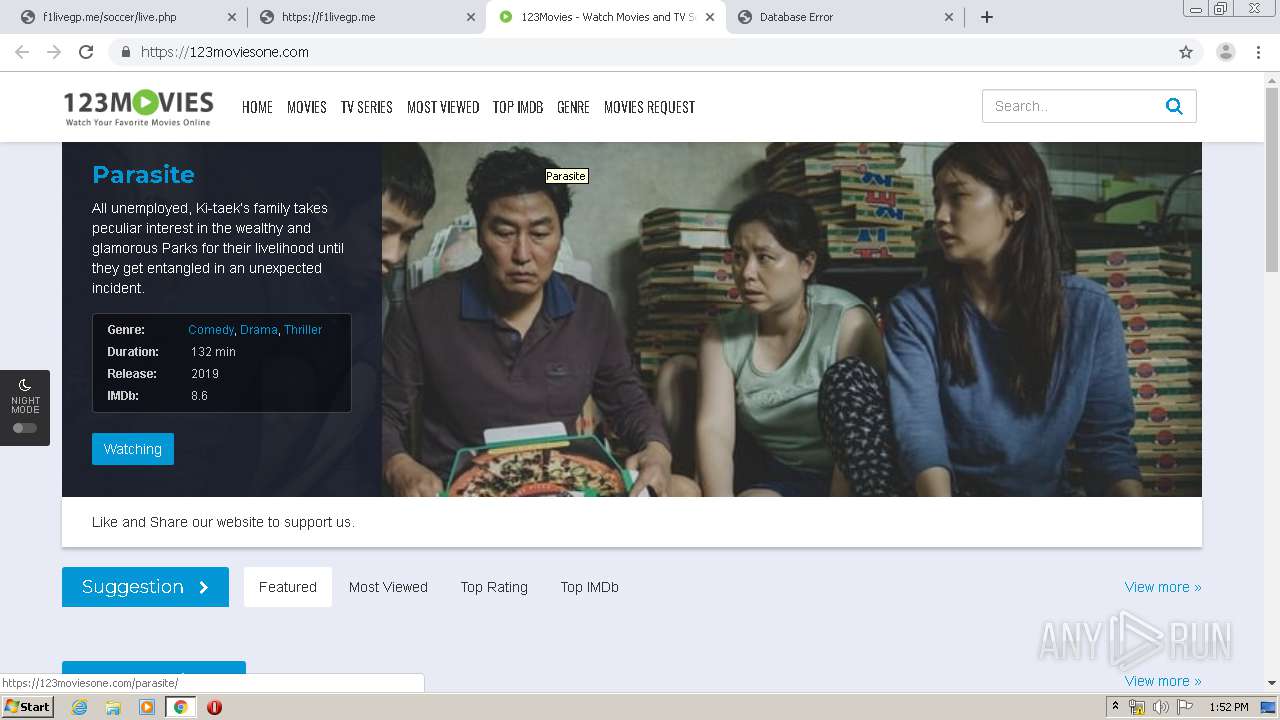Open the Windows Start button
This screenshot has width=1280, height=720.
click(27, 707)
